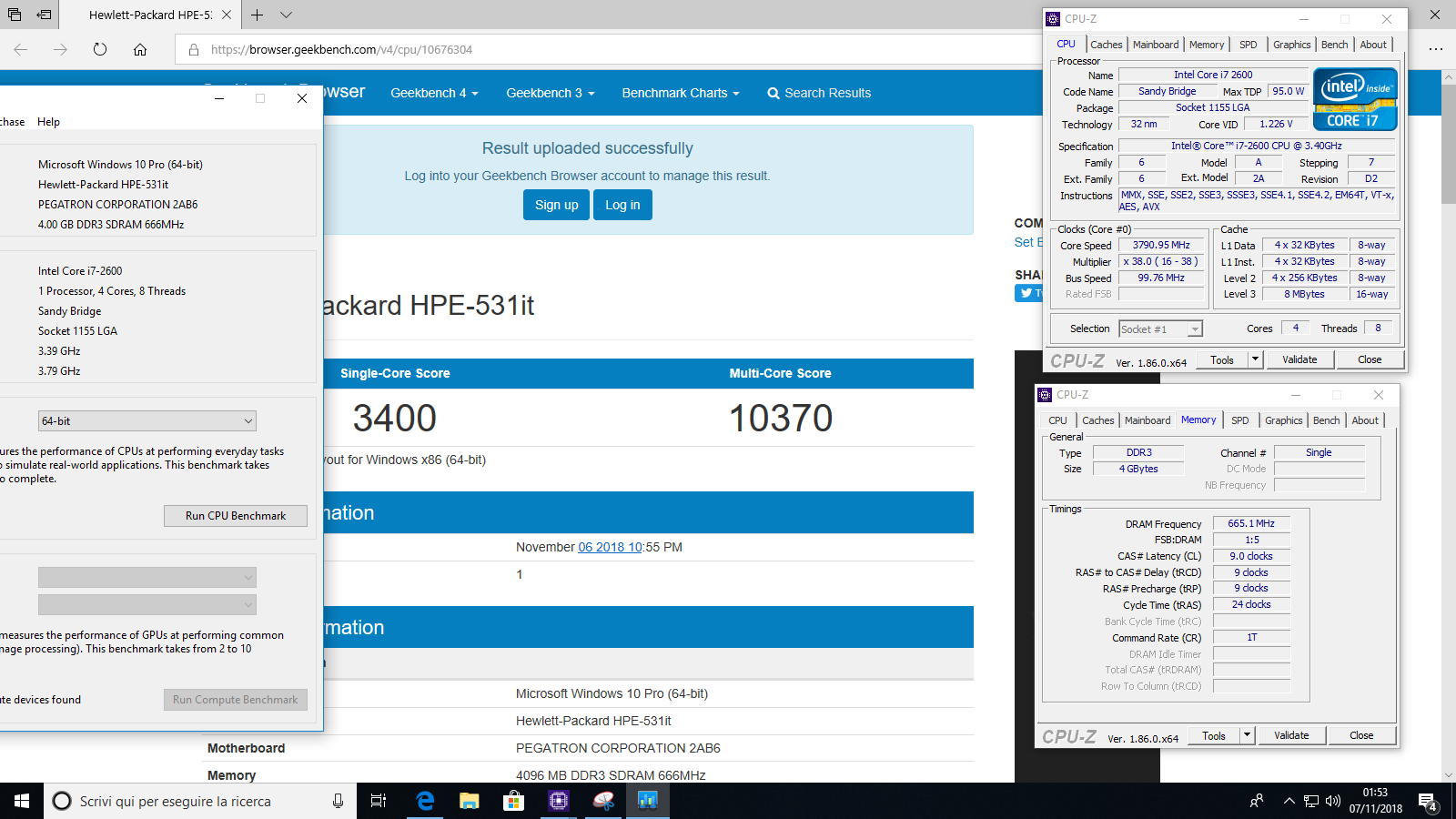
Task: Switch to SPD tab in top CPU-Z
Action: (x=1248, y=45)
